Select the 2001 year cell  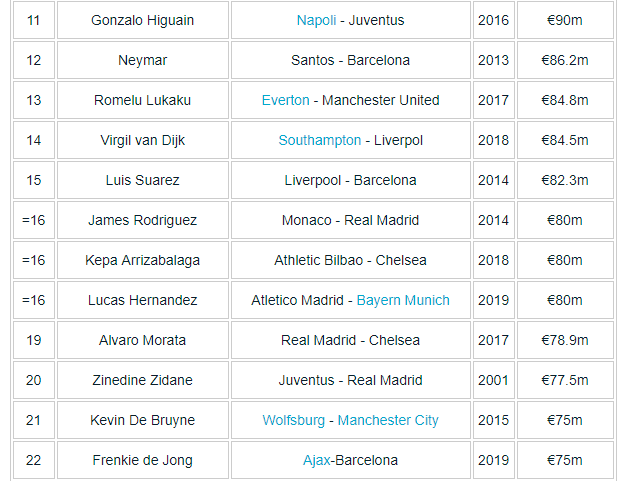(493, 380)
